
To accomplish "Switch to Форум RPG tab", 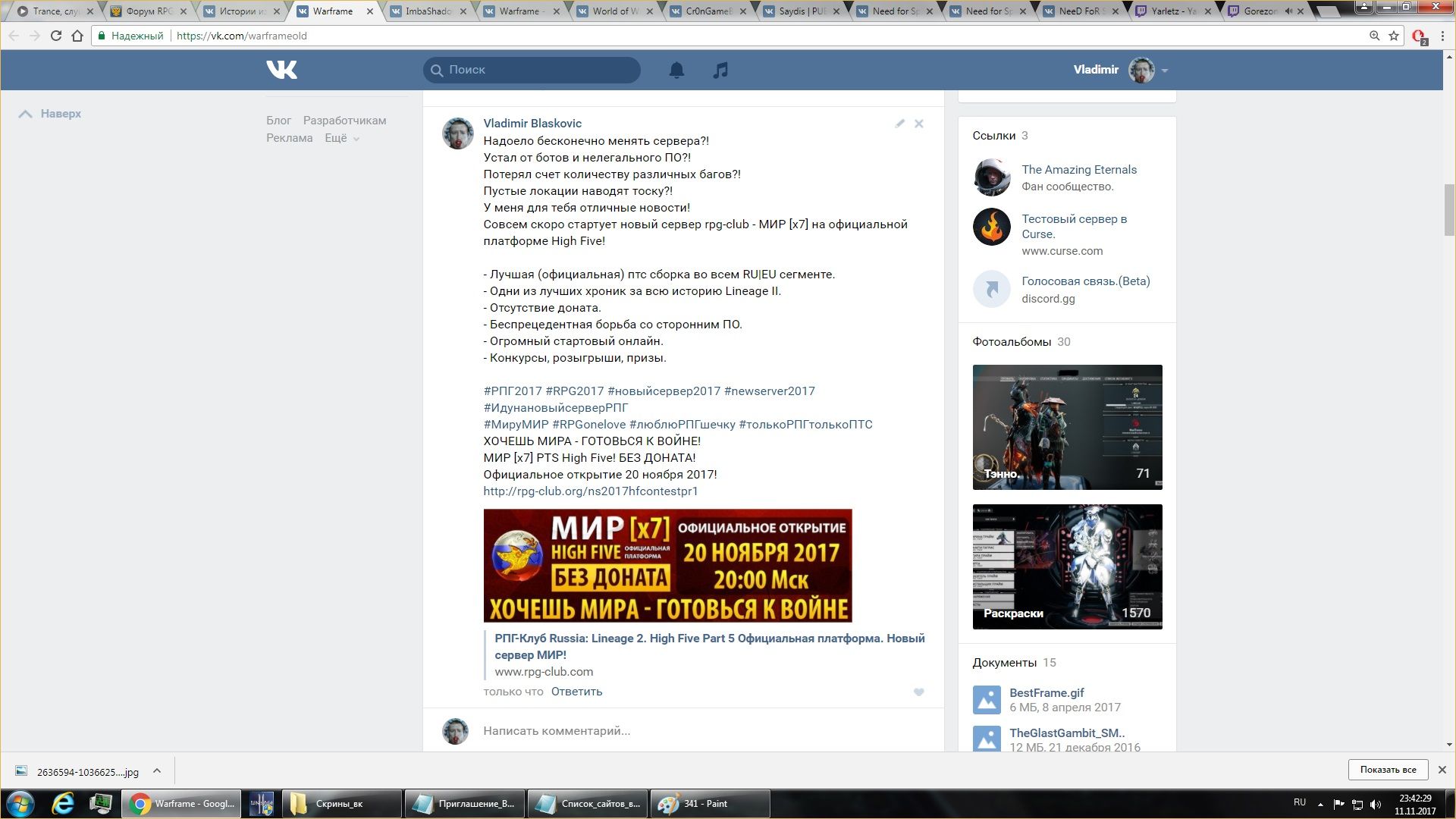I will pos(148,11).
